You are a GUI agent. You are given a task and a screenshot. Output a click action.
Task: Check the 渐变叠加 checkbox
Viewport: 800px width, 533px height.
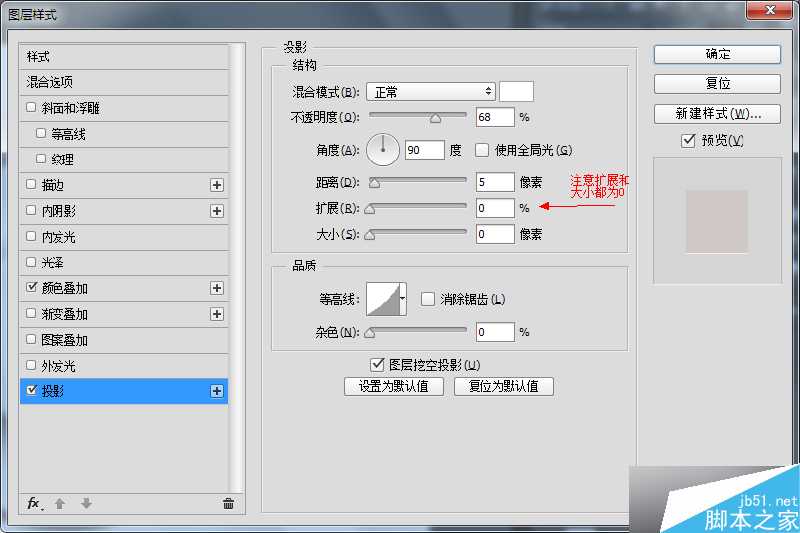(31, 313)
